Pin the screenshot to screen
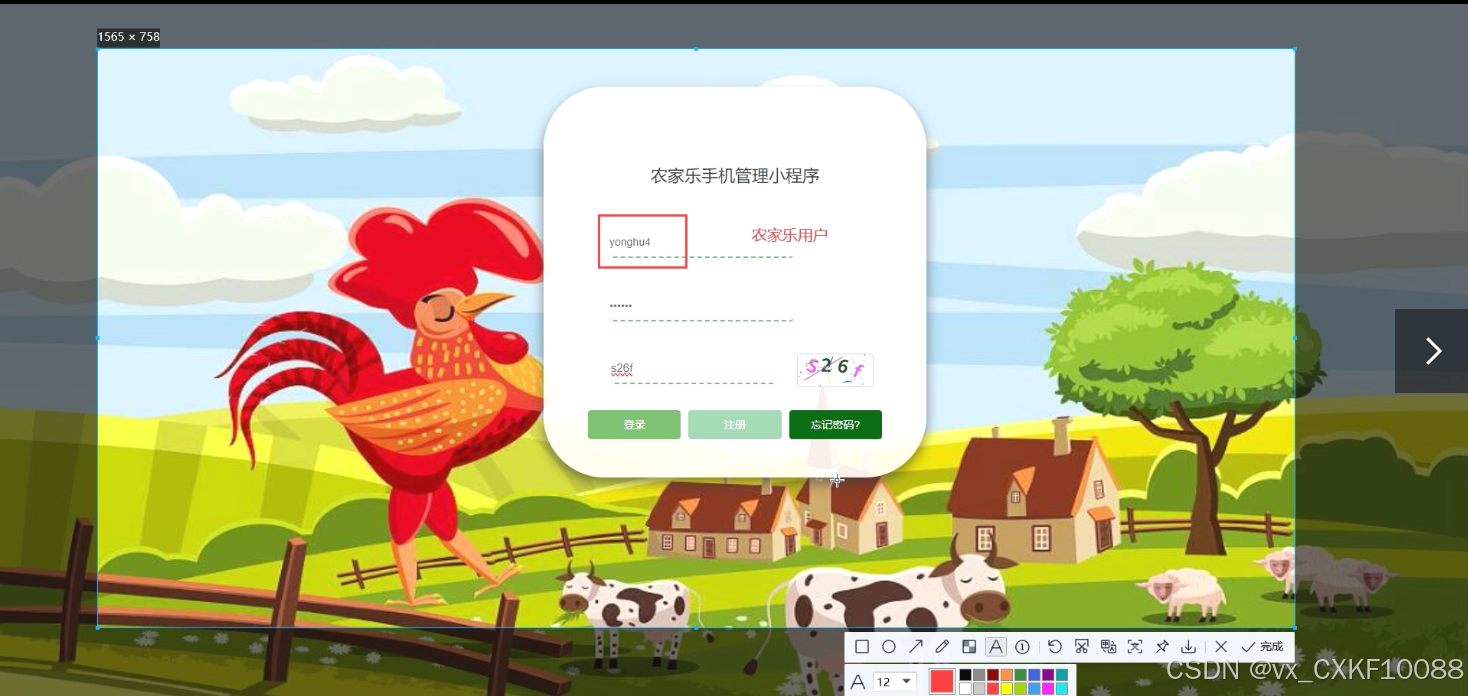 coord(1162,647)
